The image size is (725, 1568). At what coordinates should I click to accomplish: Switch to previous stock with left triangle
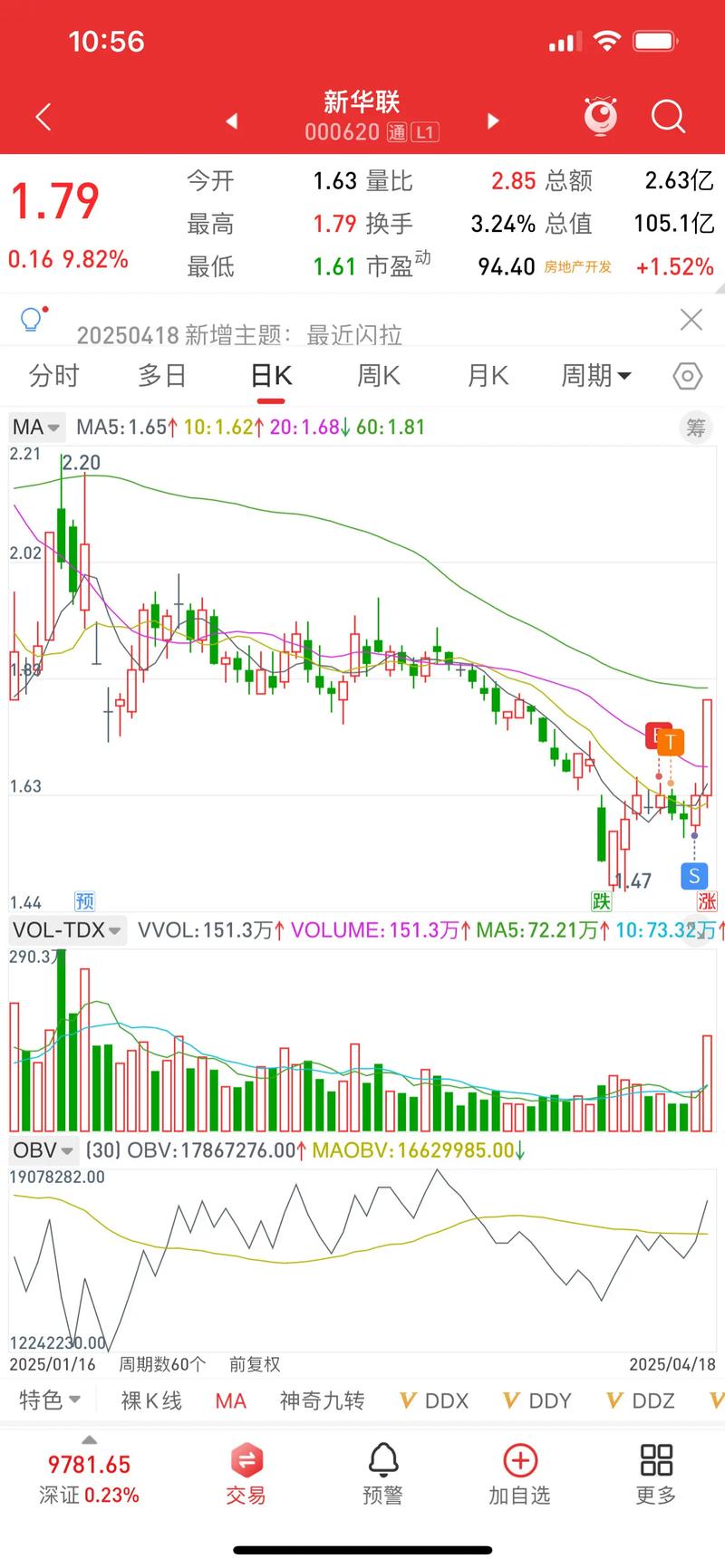[232, 120]
